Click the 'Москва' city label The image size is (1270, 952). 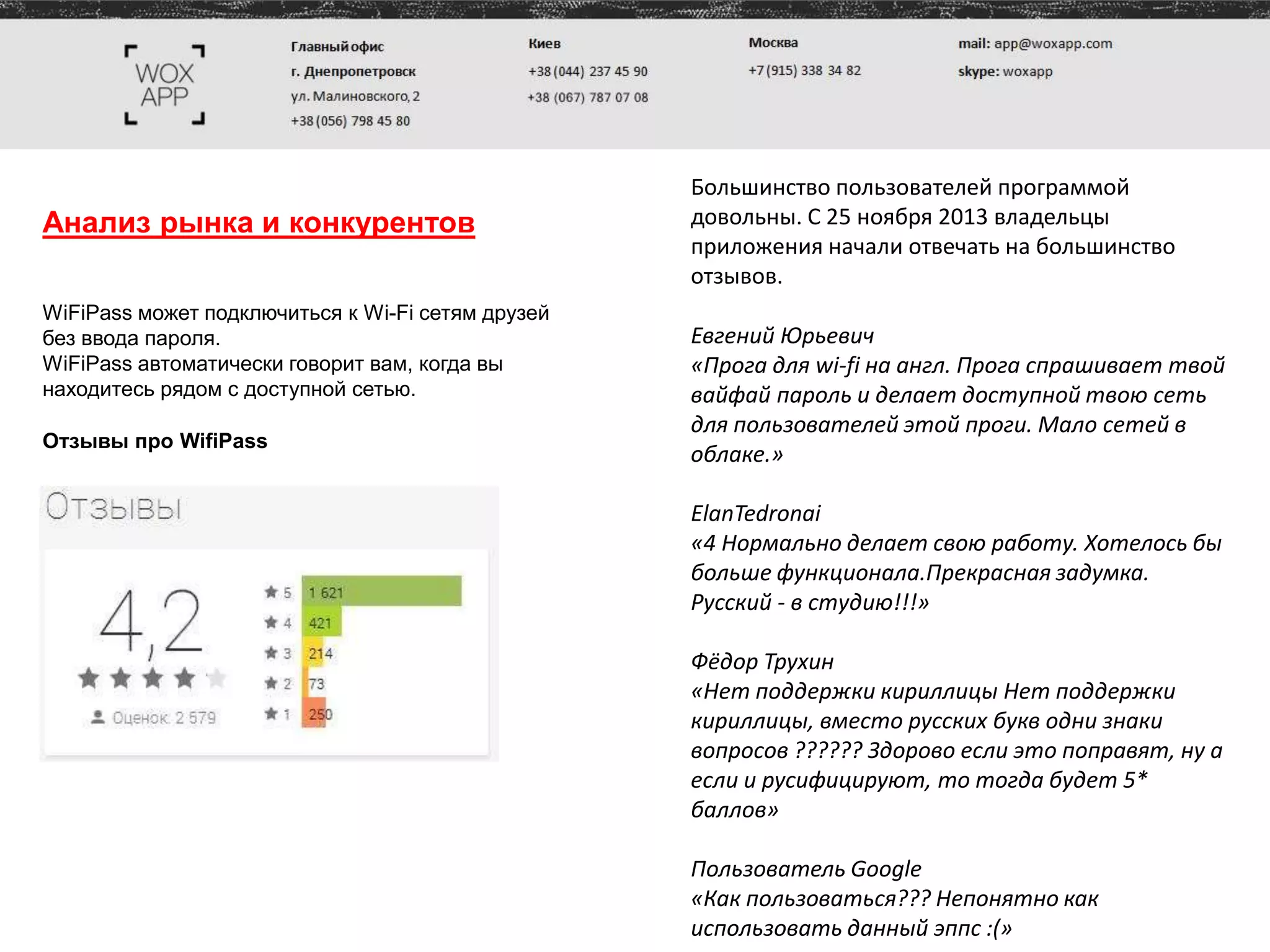tap(773, 43)
